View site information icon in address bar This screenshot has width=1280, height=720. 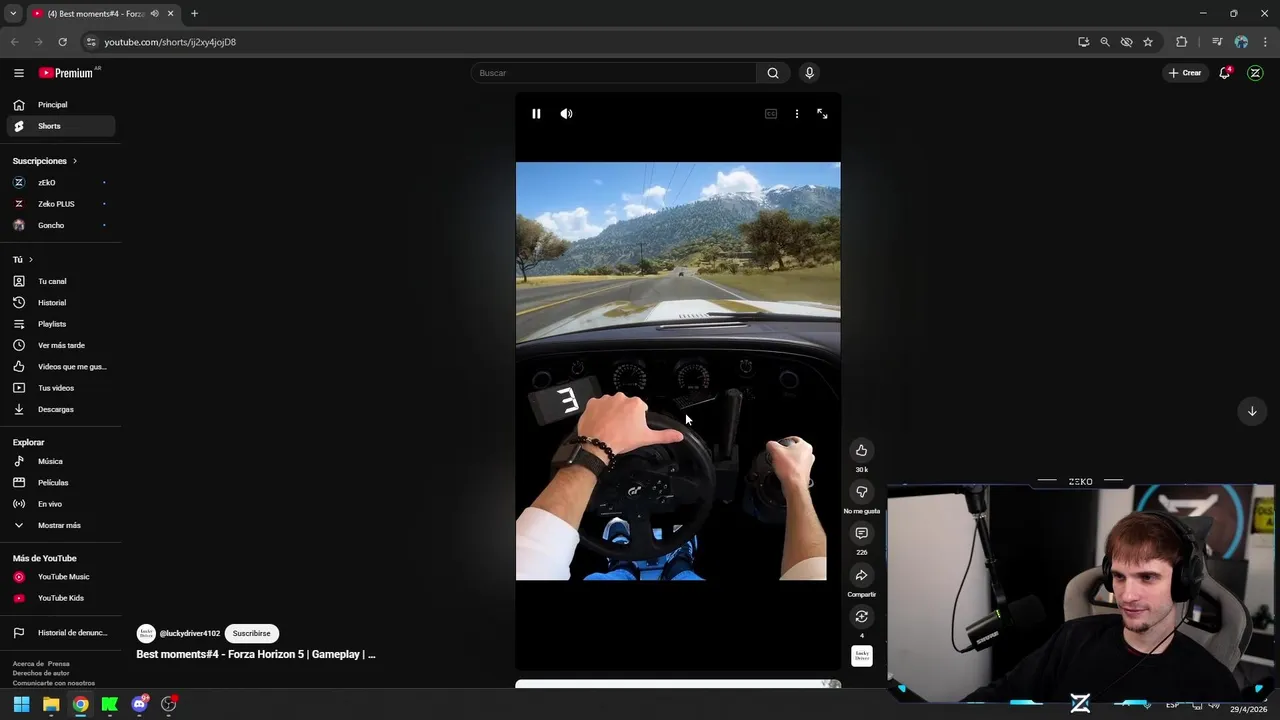click(x=91, y=42)
